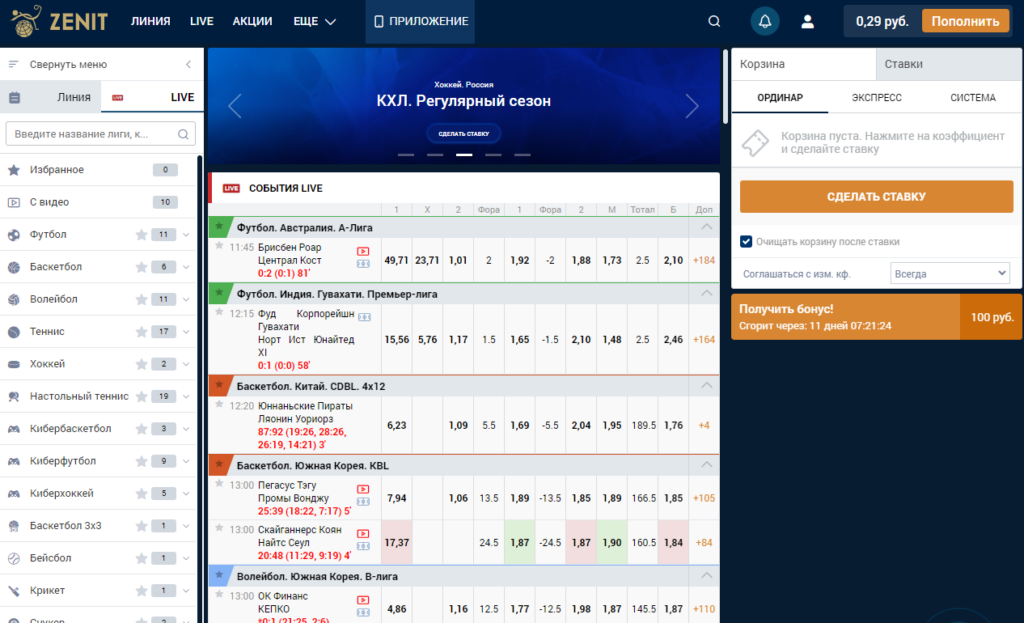The height and width of the screenshot is (623, 1024).
Task: Toggle Очищать корзину после ставки checkbox
Action: (x=746, y=242)
